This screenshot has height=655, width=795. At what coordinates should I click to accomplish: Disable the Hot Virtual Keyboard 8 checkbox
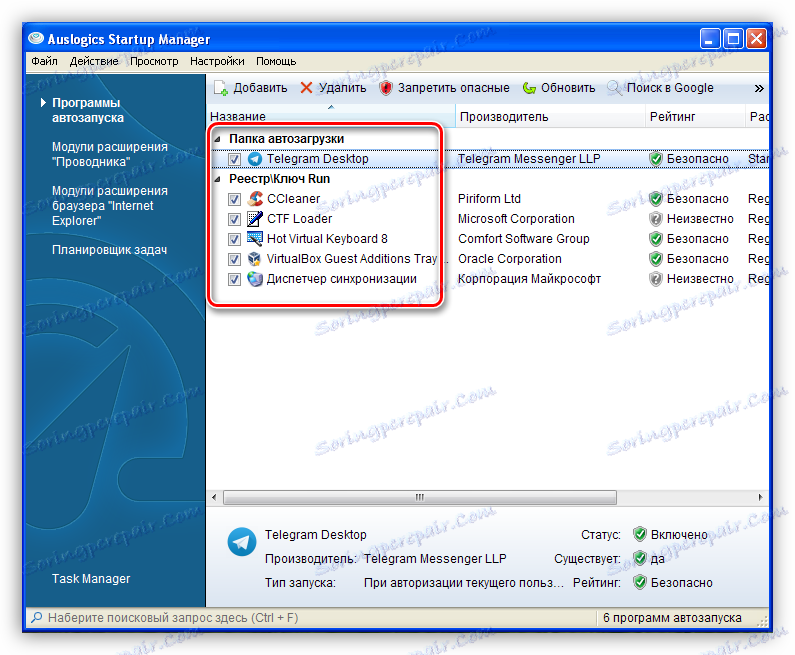point(234,239)
